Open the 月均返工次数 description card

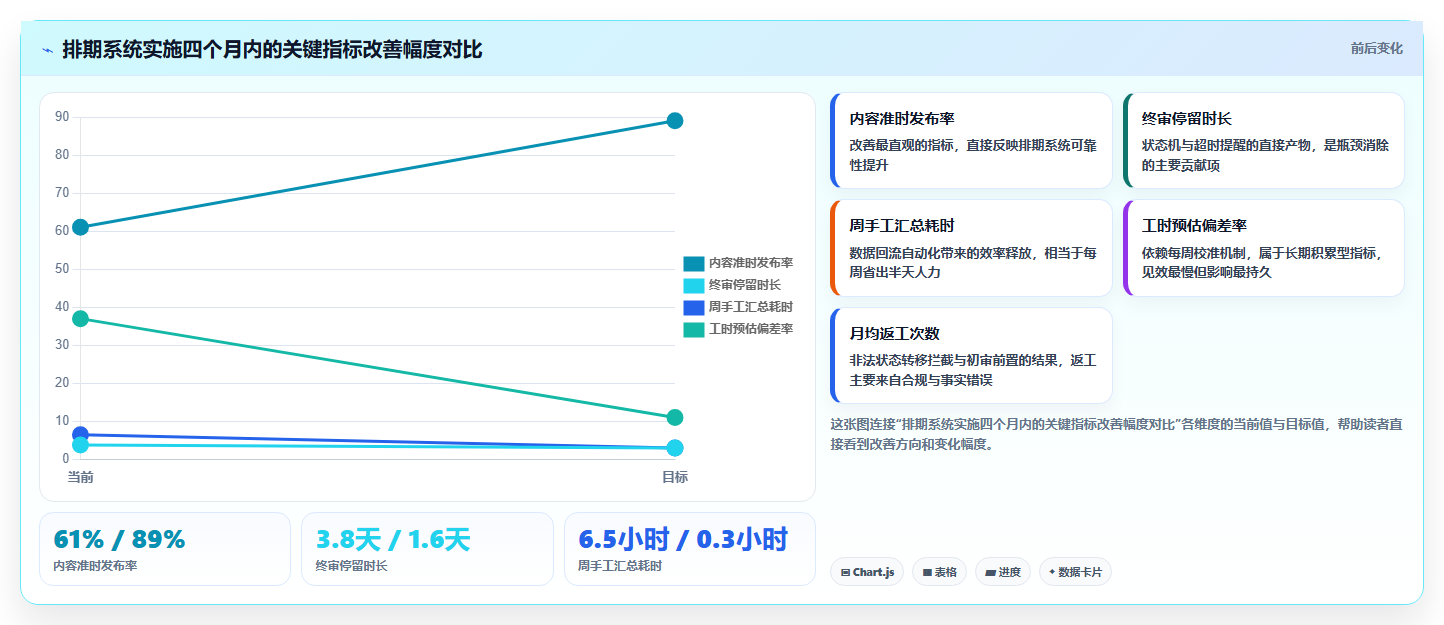(971, 355)
